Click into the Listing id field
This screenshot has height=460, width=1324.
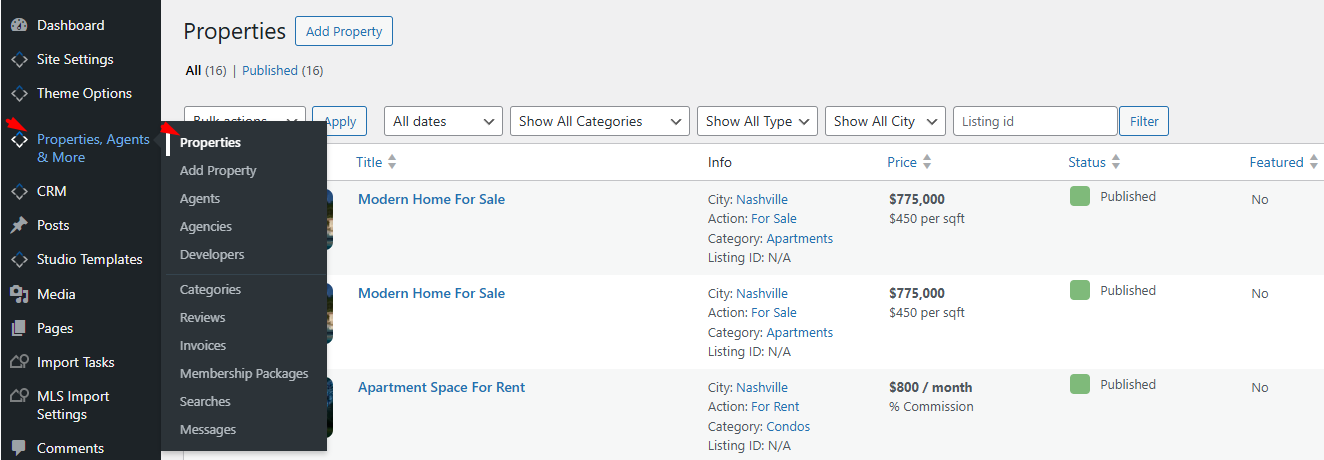1034,121
